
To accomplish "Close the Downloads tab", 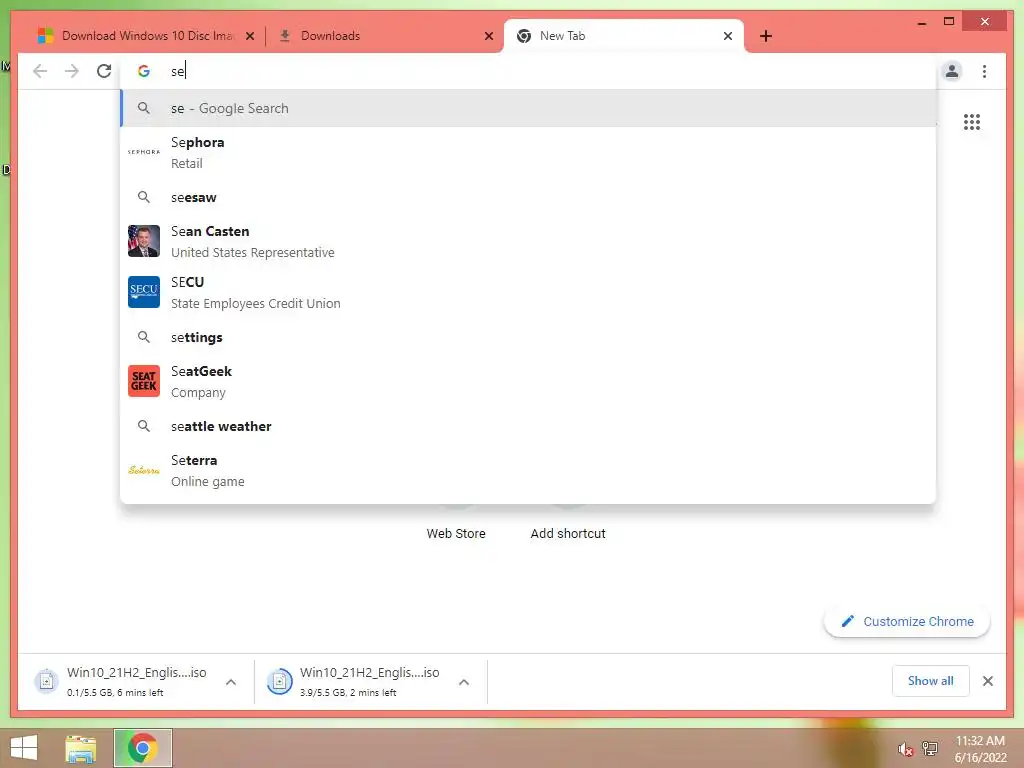I will click(x=488, y=36).
